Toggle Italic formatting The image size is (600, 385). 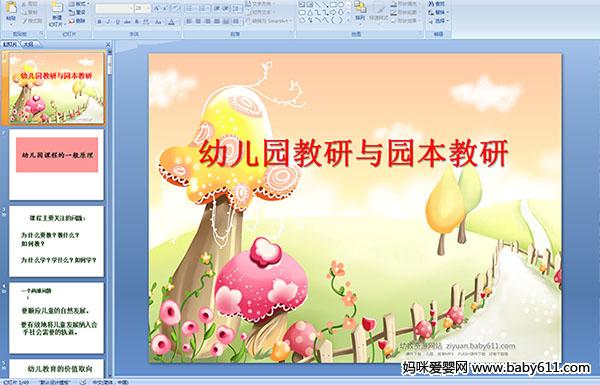click(x=108, y=22)
